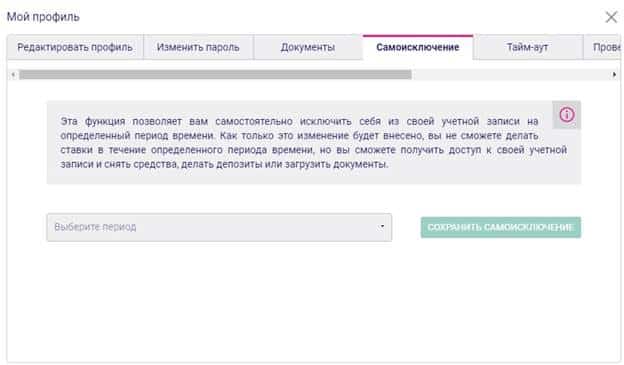Click the self-exclusion description text
Viewport: 624px width, 365px height.
click(314, 142)
